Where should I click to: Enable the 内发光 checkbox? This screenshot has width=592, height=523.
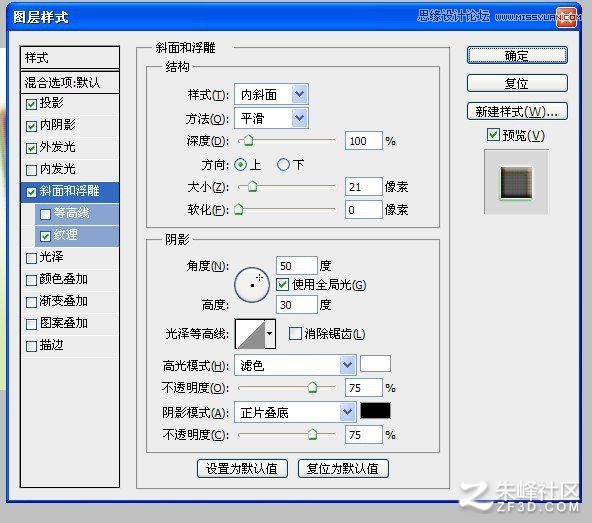31,170
